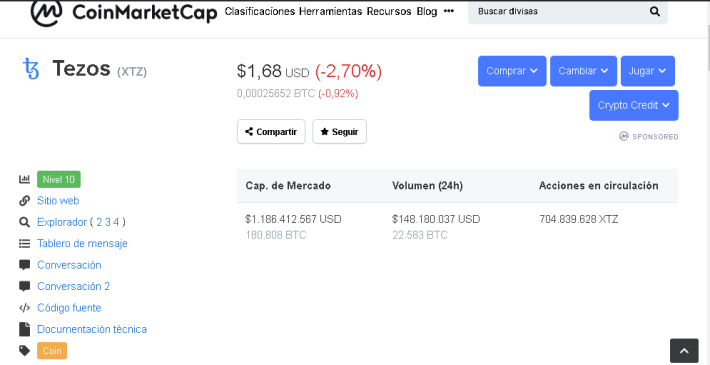This screenshot has width=710, height=365.
Task: Click the source code brackets icon
Action: click(24, 308)
